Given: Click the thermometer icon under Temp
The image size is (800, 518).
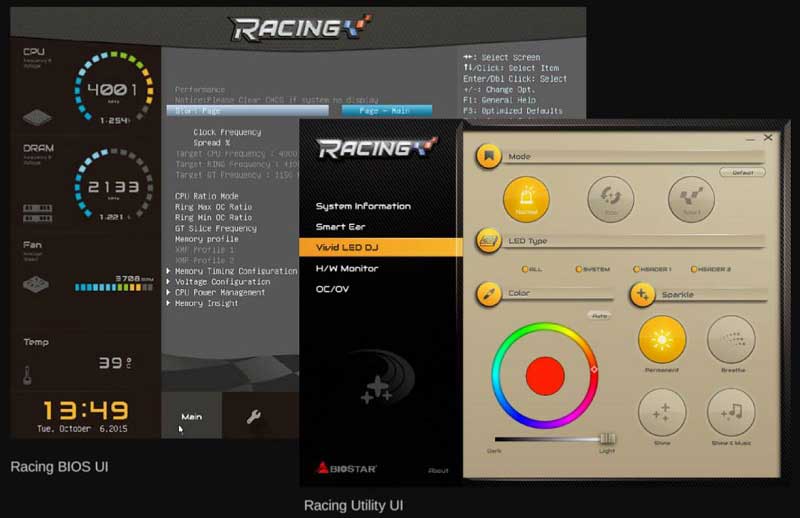Looking at the screenshot, I should click(27, 376).
